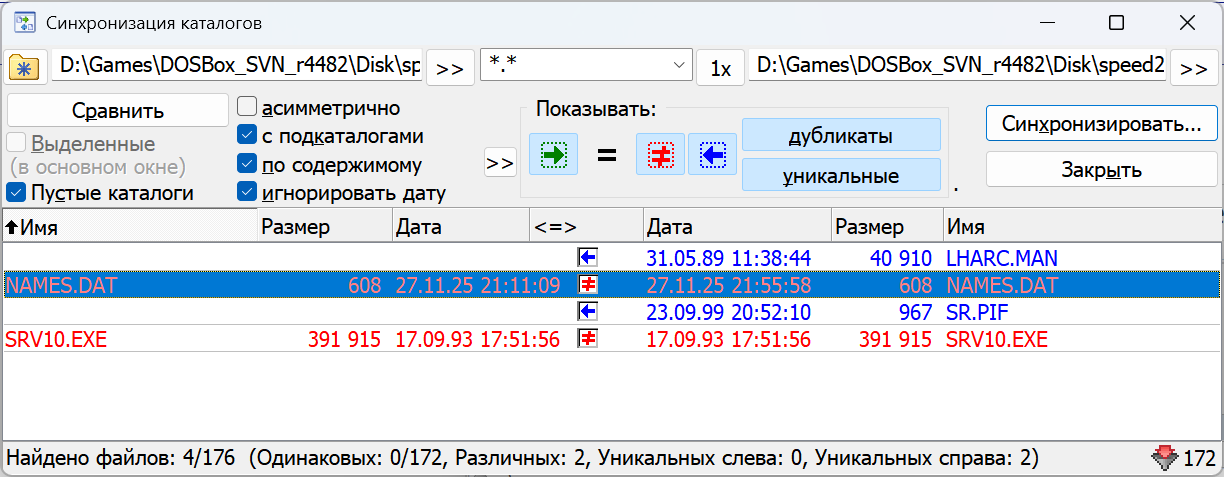Viewport: 1224px width, 477px height.
Task: Click the date 23.09.99 20:52:10
Action: point(729,312)
